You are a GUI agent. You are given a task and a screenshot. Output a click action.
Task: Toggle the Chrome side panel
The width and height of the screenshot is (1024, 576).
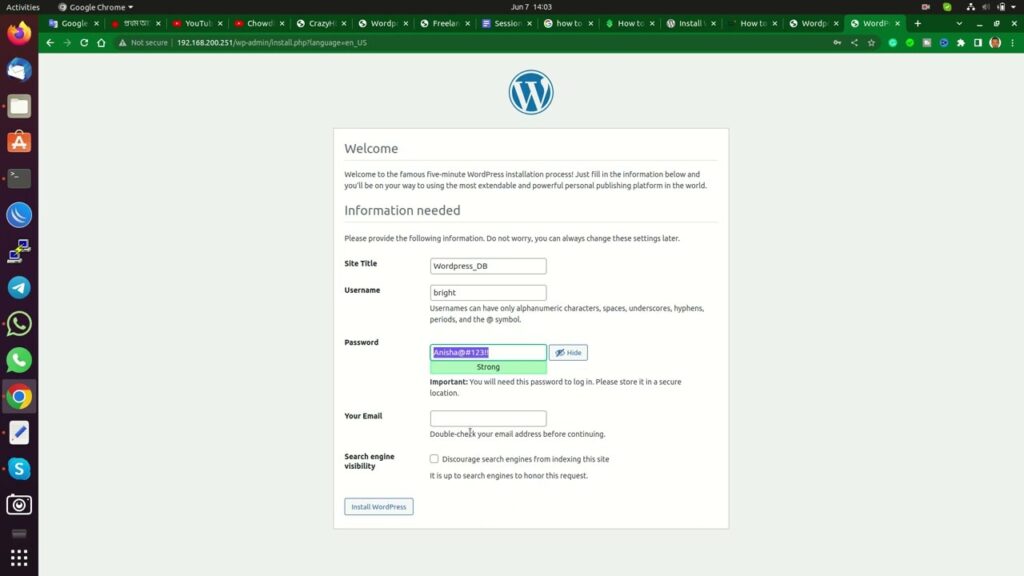(978, 42)
